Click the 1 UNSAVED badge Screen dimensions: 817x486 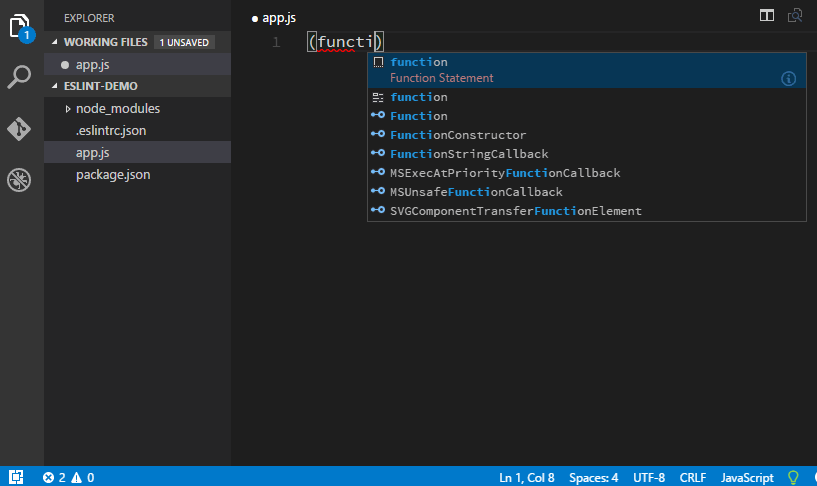(184, 42)
